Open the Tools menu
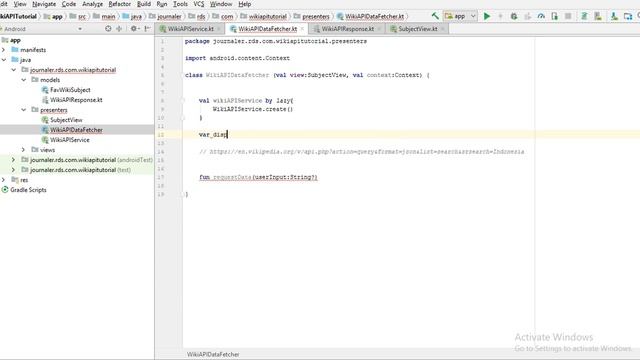640x360 pixels. 180,4
